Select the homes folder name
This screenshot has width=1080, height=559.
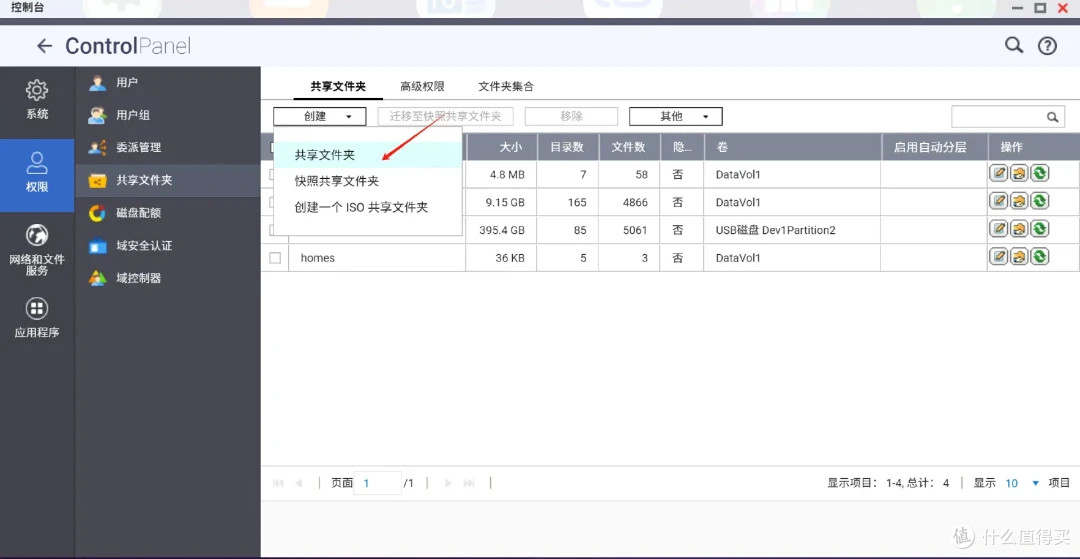coord(318,258)
